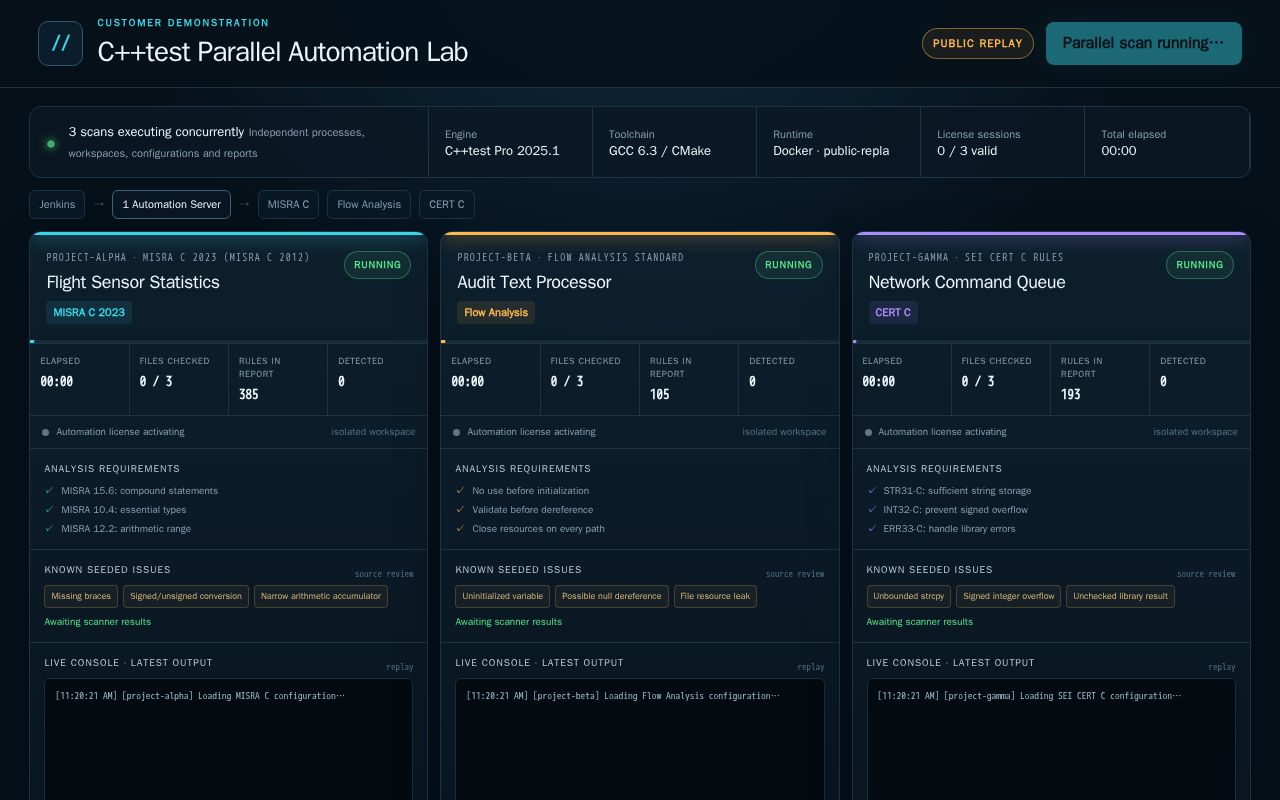Click the RUNNING badge on Audit Text Processor
The width and height of the screenshot is (1280, 800).
(x=788, y=265)
